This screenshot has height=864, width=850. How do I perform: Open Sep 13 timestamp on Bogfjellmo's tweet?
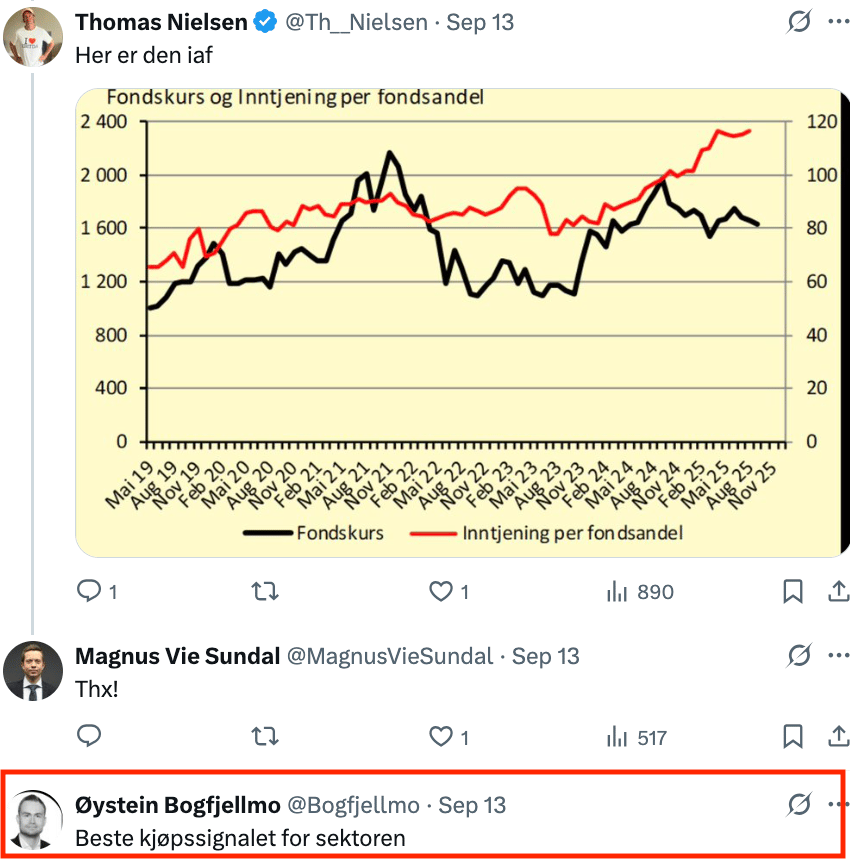(x=472, y=804)
